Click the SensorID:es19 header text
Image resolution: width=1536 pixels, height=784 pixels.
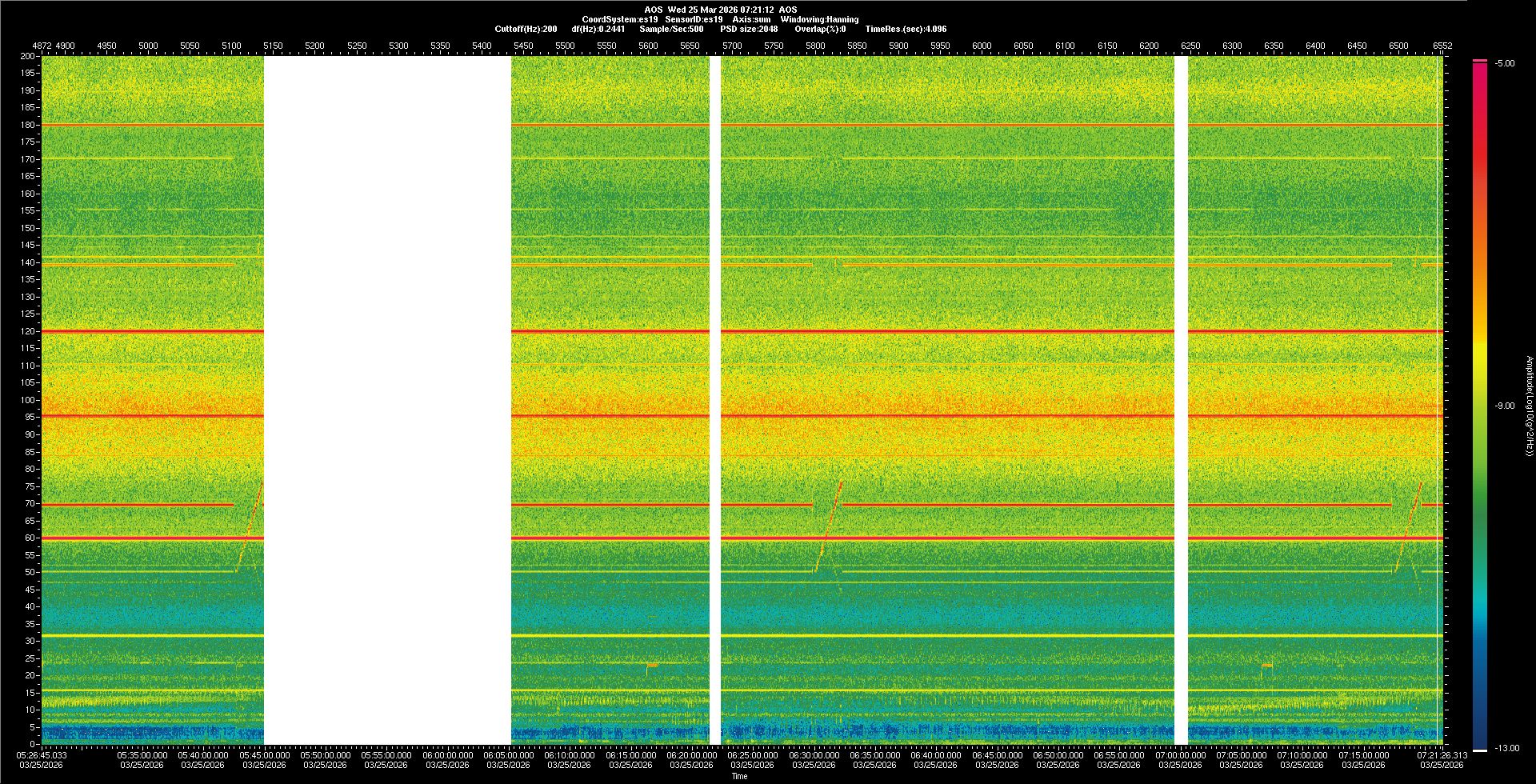pyautogui.click(x=694, y=19)
